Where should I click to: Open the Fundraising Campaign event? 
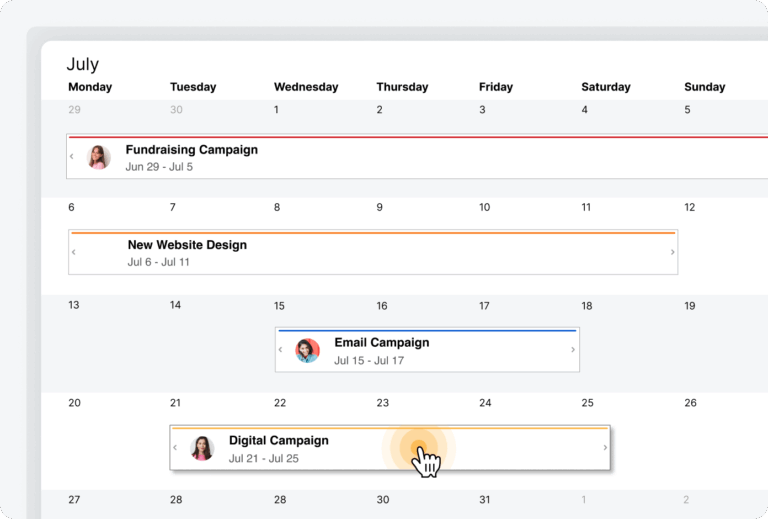pyautogui.click(x=417, y=156)
